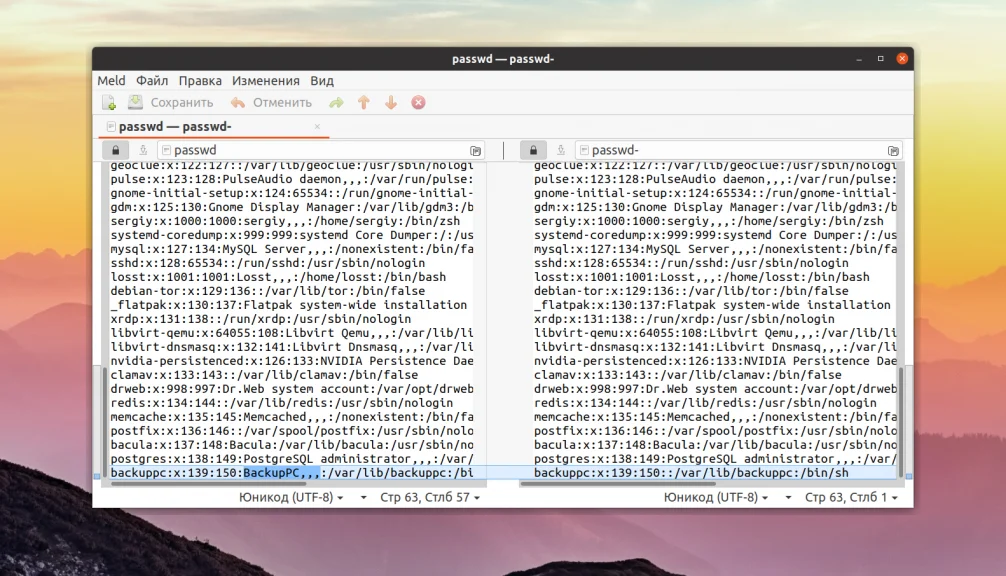Click libvirt-qemu line in right pane
The height and width of the screenshot is (576, 1006).
coord(715,332)
